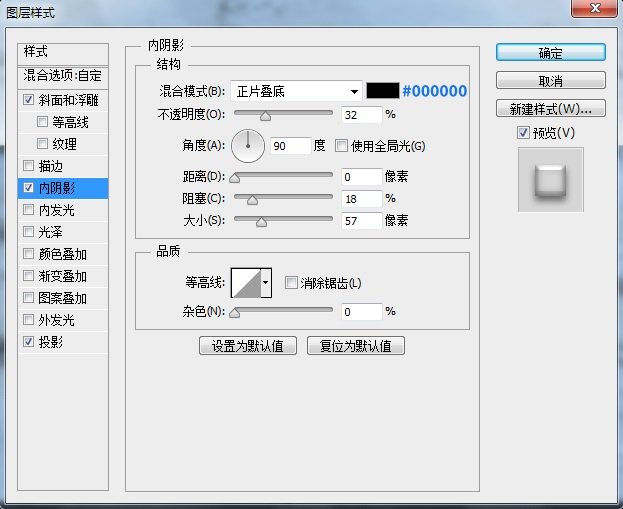Enable the 纹理 checkbox

[x=42, y=143]
